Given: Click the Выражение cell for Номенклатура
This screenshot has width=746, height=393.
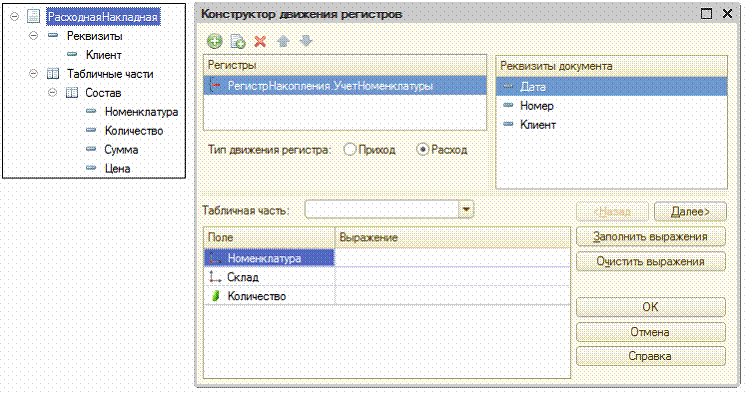Looking at the screenshot, I should point(452,258).
